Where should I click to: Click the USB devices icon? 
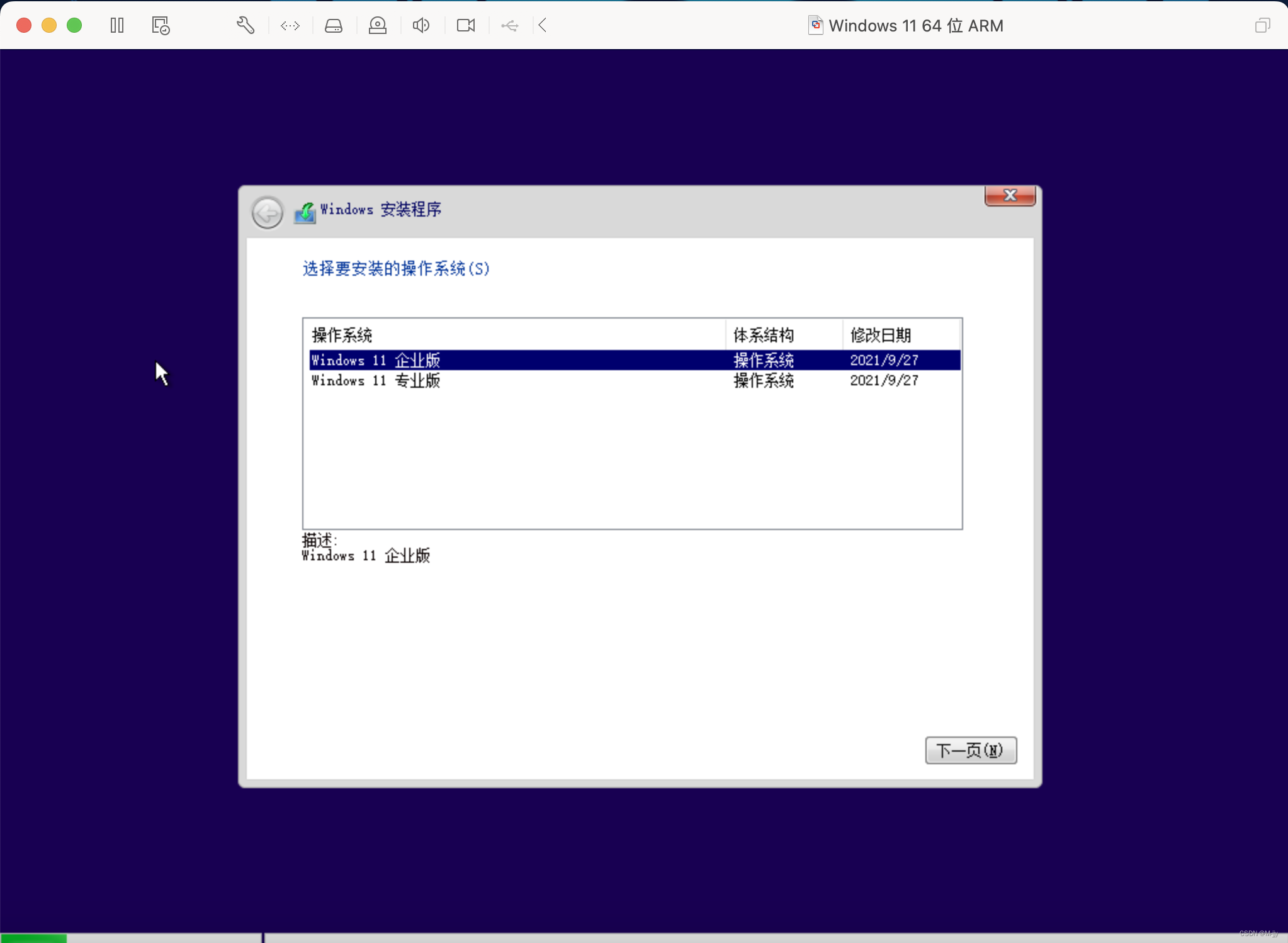(x=509, y=25)
